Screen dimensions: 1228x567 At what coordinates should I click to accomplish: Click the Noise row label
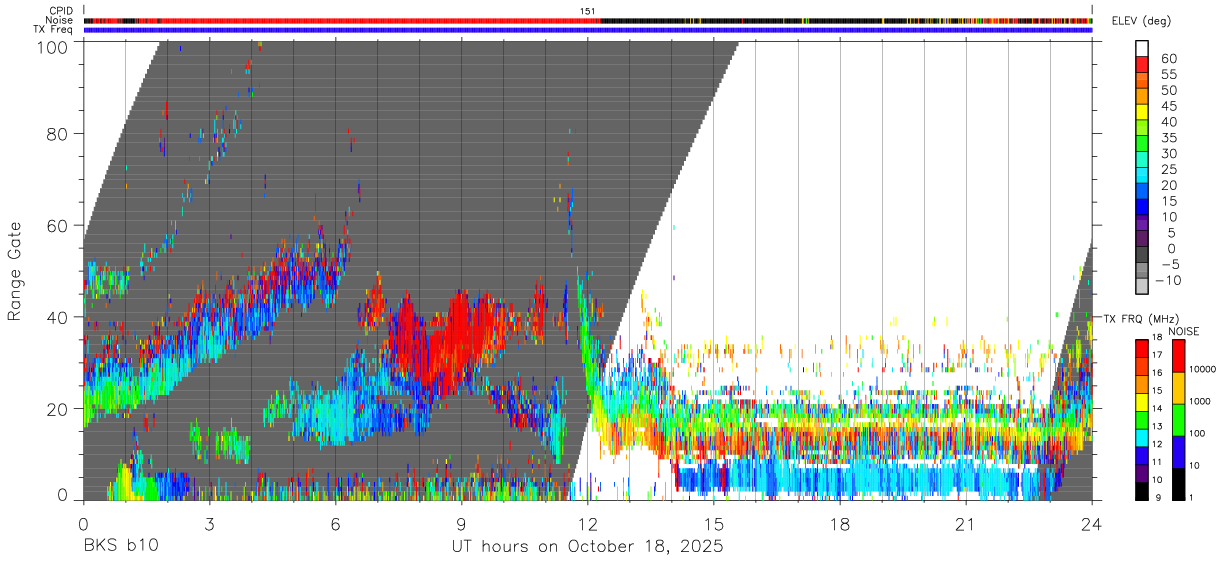(58, 20)
